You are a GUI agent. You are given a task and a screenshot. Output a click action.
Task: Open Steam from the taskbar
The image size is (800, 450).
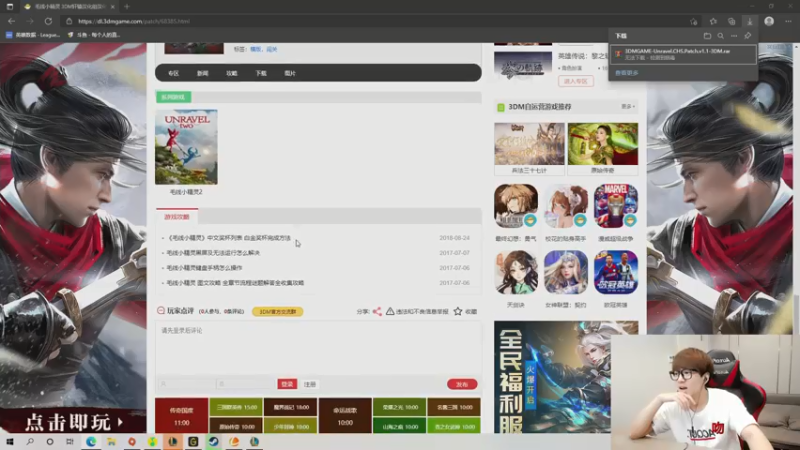pos(213,442)
